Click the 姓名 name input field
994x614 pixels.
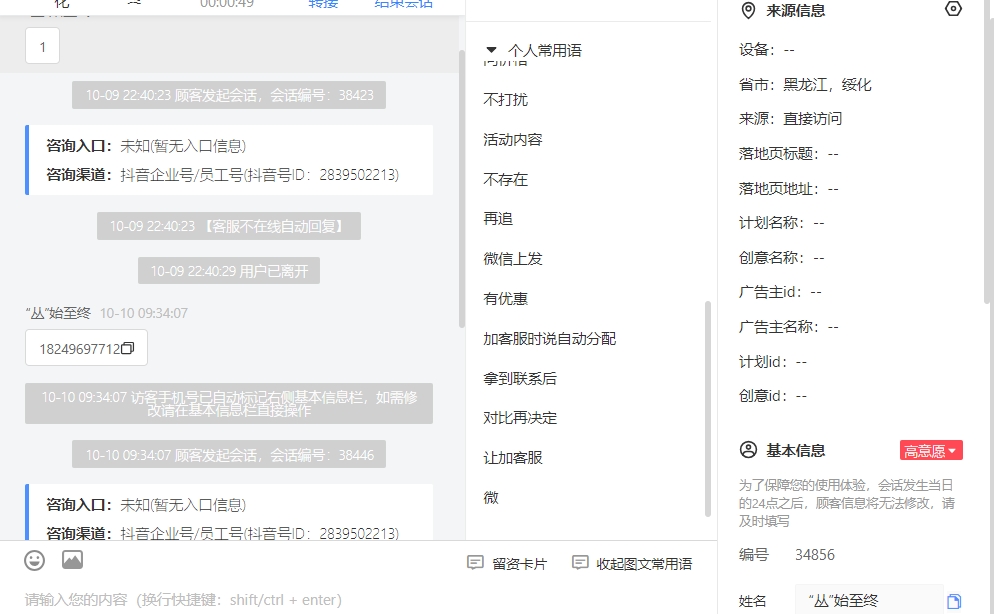coord(869,600)
